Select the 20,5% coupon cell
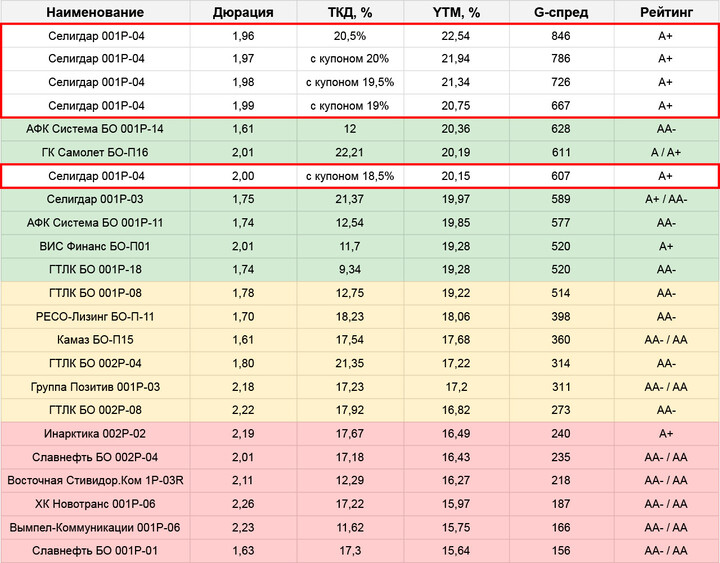 pyautogui.click(x=350, y=36)
